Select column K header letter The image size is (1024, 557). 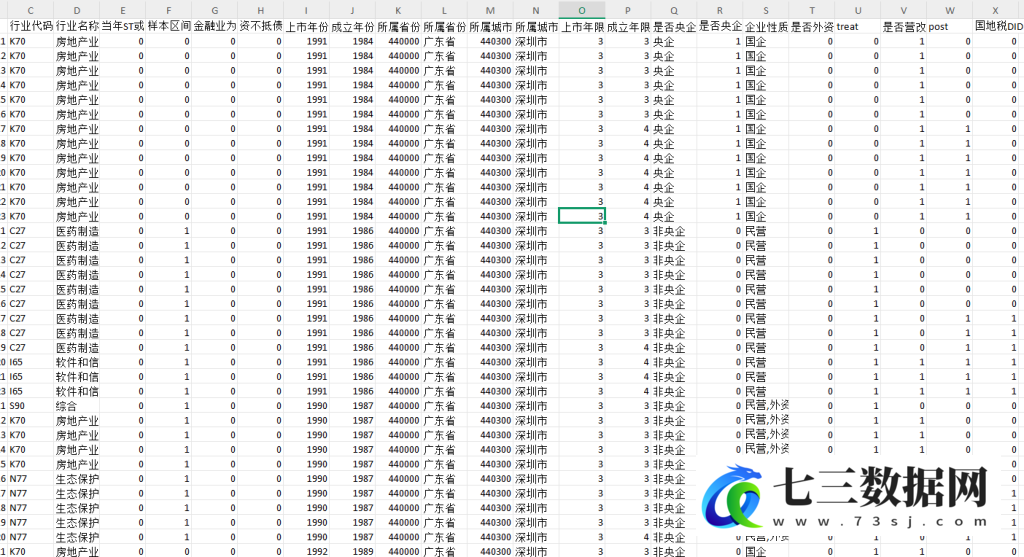(398, 10)
